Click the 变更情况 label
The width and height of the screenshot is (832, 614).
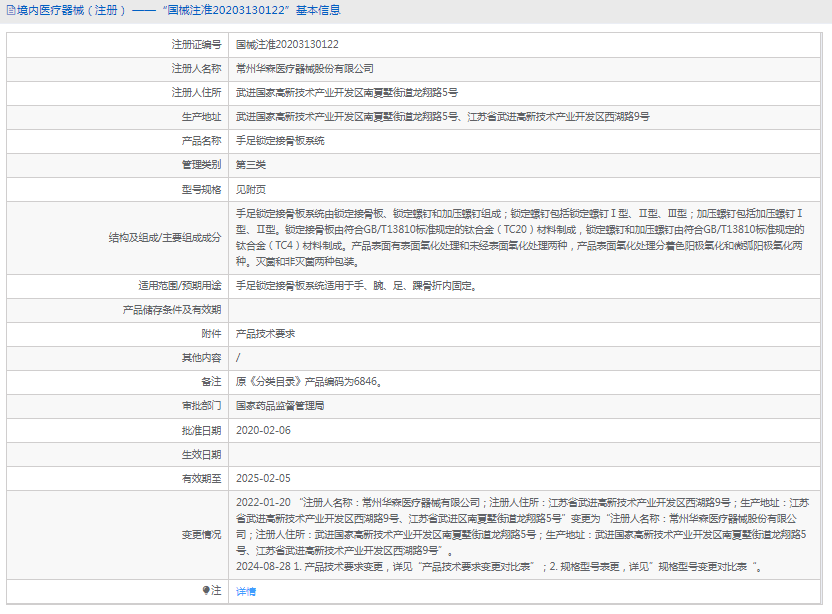coord(201,535)
